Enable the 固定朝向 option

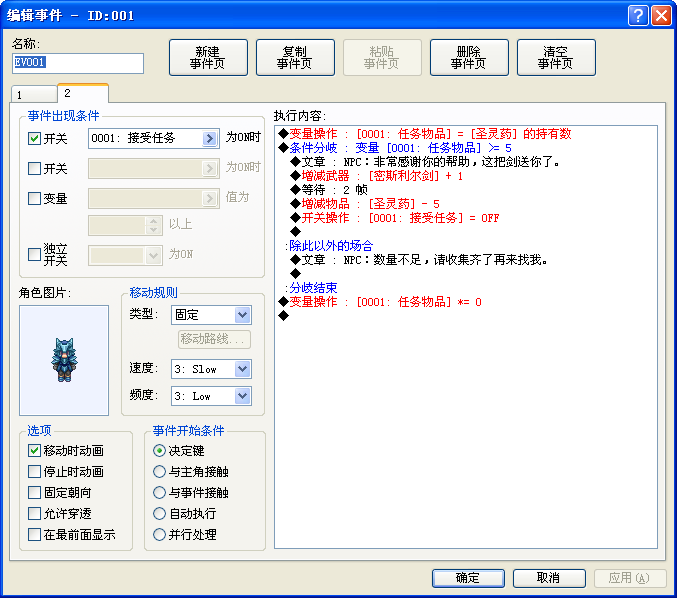(34, 493)
